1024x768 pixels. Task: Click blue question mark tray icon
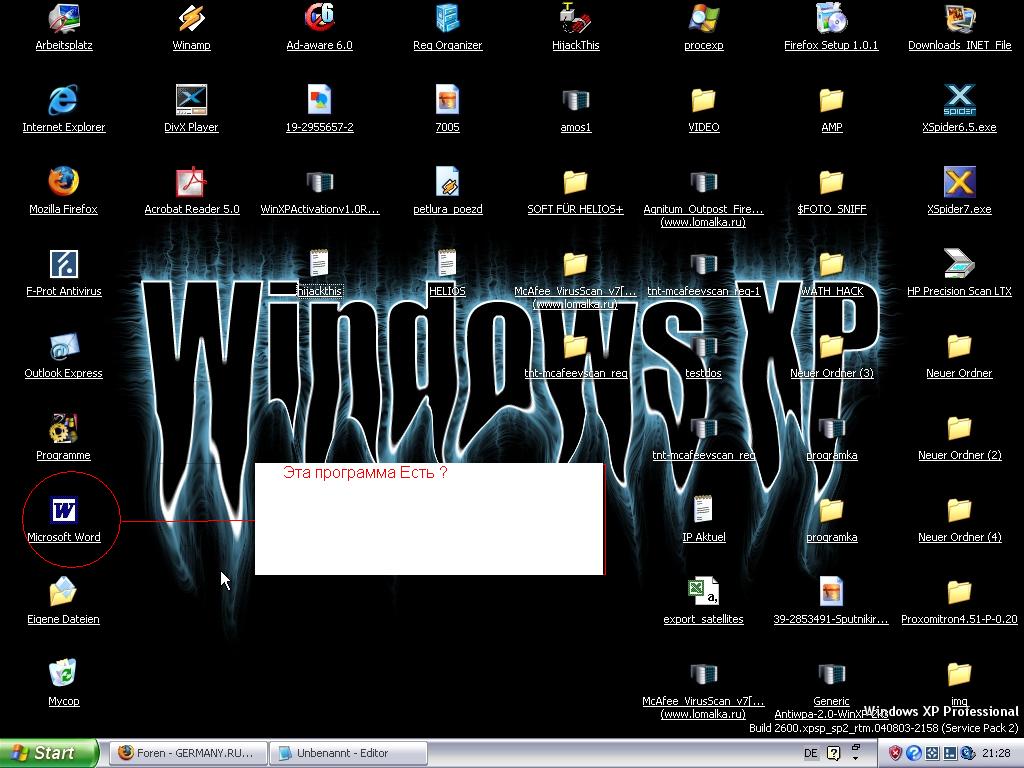(914, 754)
